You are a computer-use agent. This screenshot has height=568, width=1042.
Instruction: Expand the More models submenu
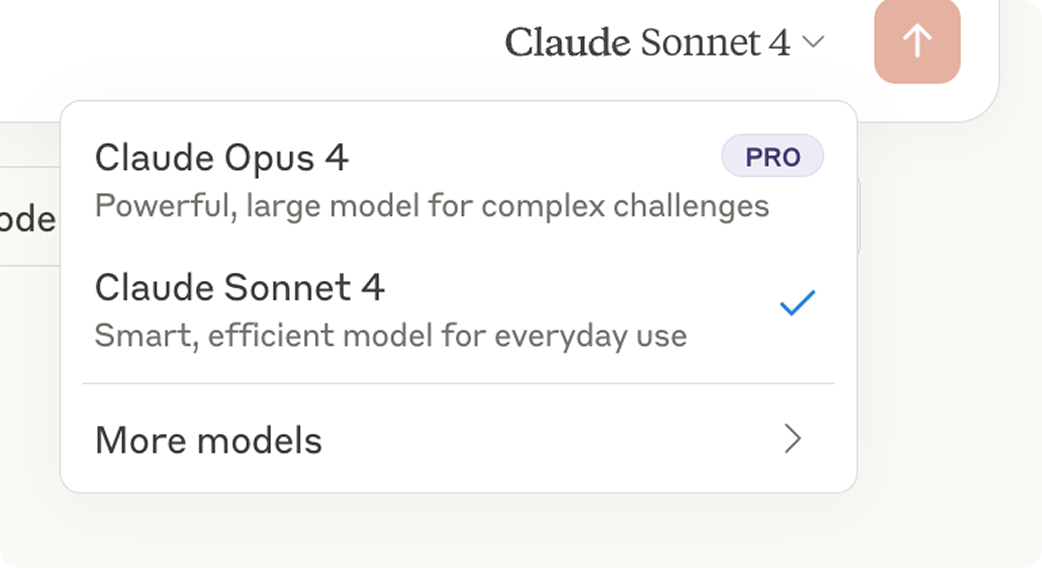[x=459, y=440]
